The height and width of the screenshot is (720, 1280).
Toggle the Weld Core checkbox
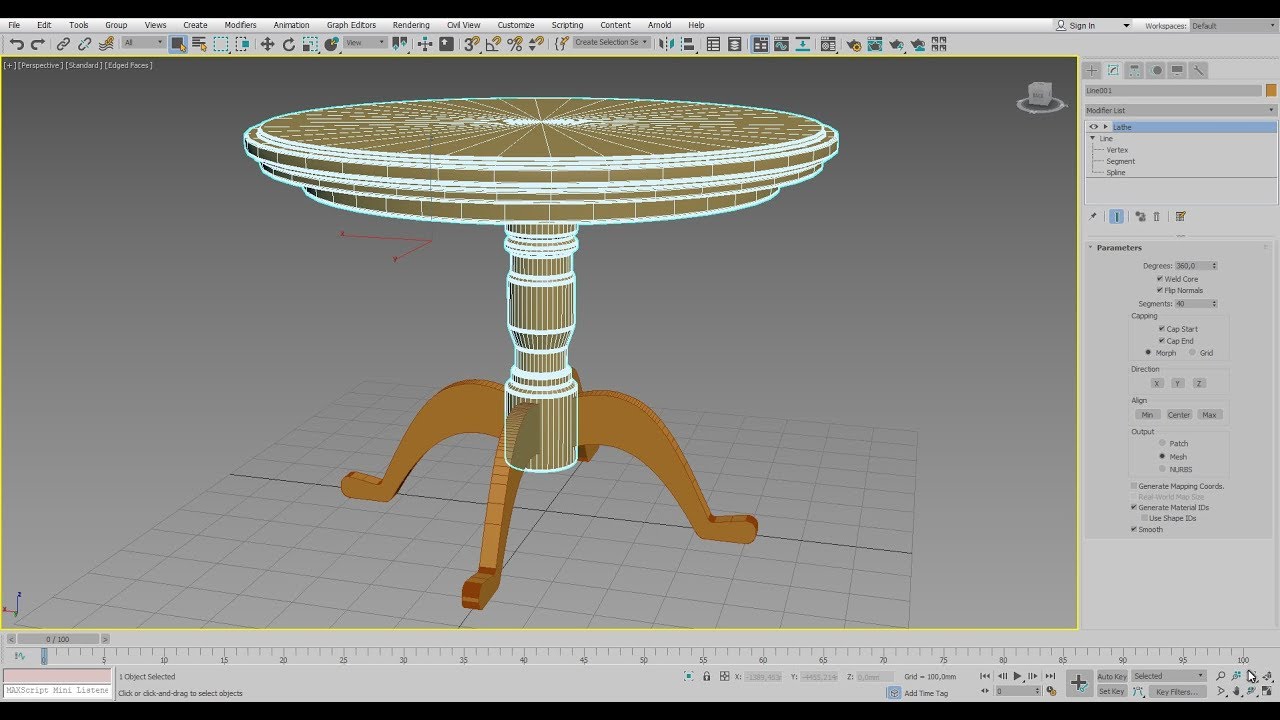pos(1160,279)
